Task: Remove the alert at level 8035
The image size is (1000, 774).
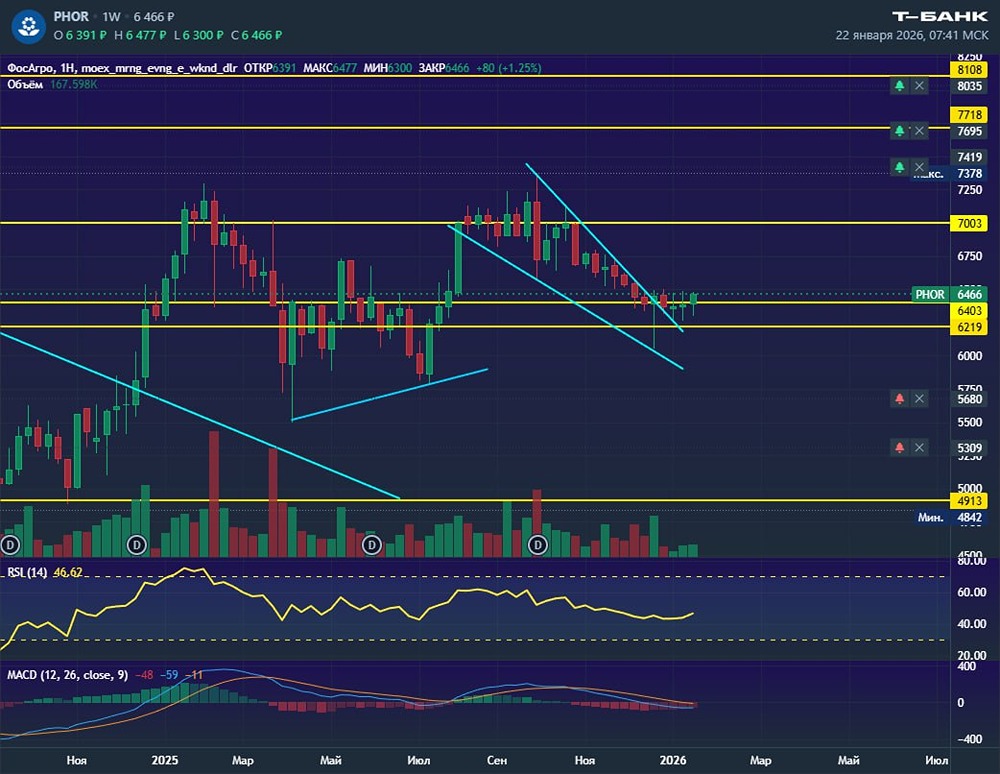Action: (919, 85)
